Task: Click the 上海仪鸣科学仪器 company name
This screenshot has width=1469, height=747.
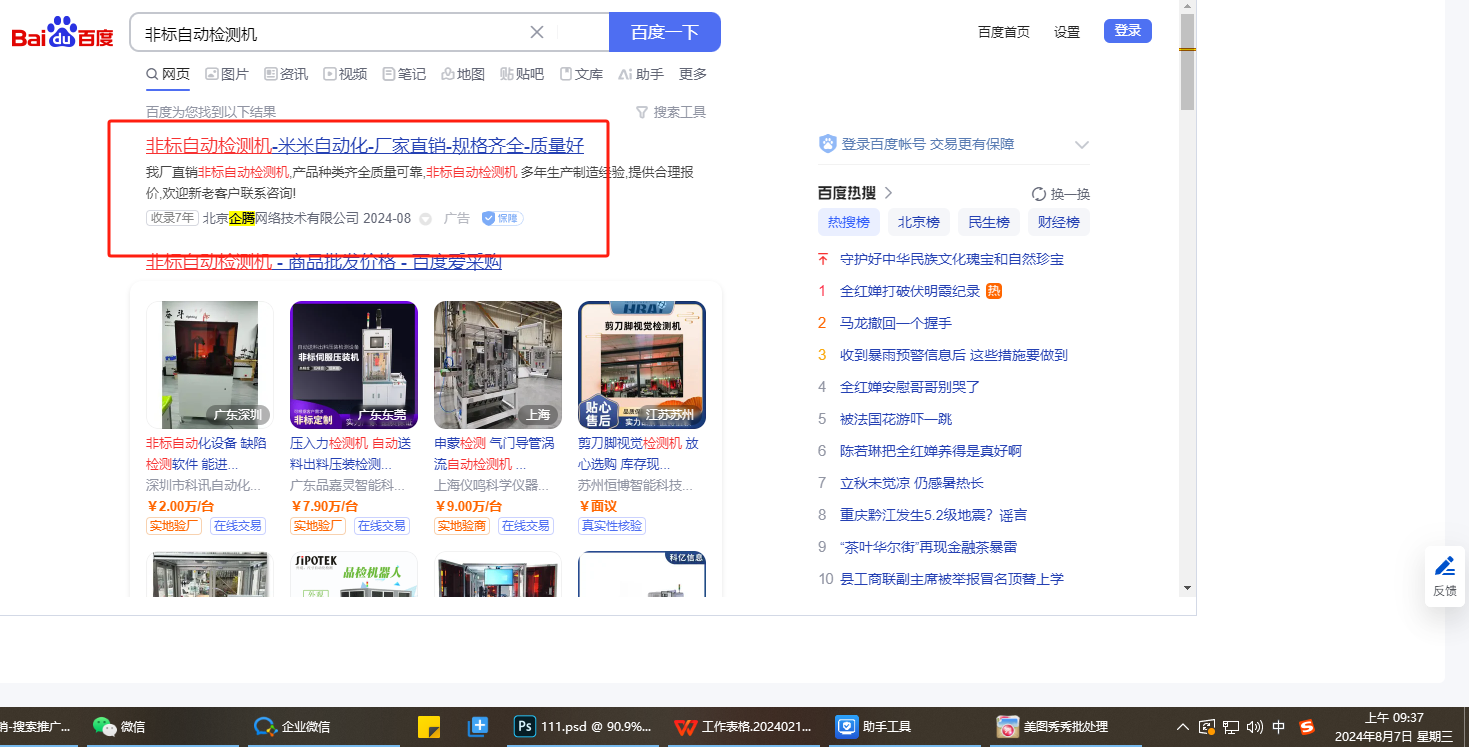Action: (492, 485)
